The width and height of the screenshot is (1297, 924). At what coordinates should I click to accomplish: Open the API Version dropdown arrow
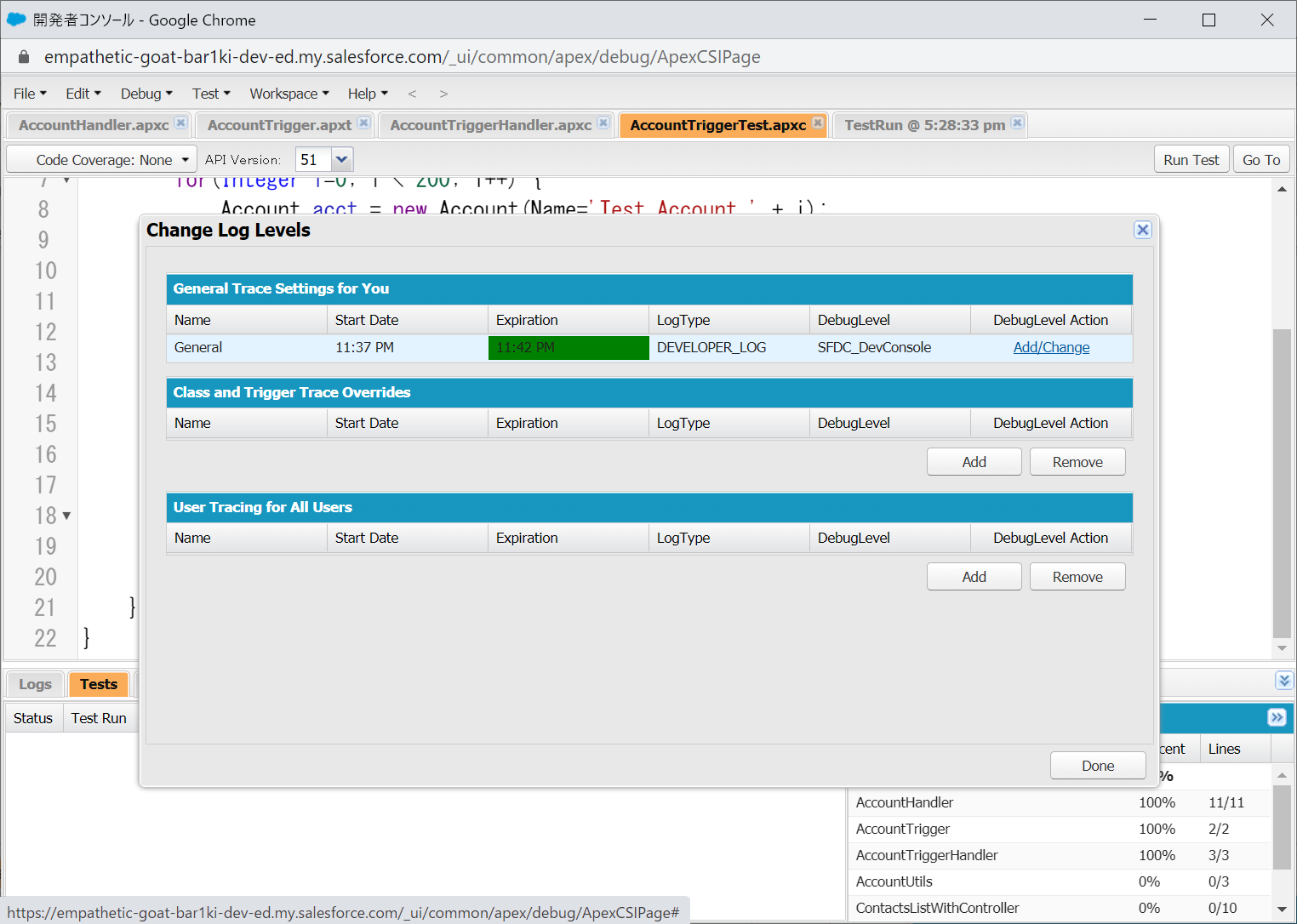[341, 160]
